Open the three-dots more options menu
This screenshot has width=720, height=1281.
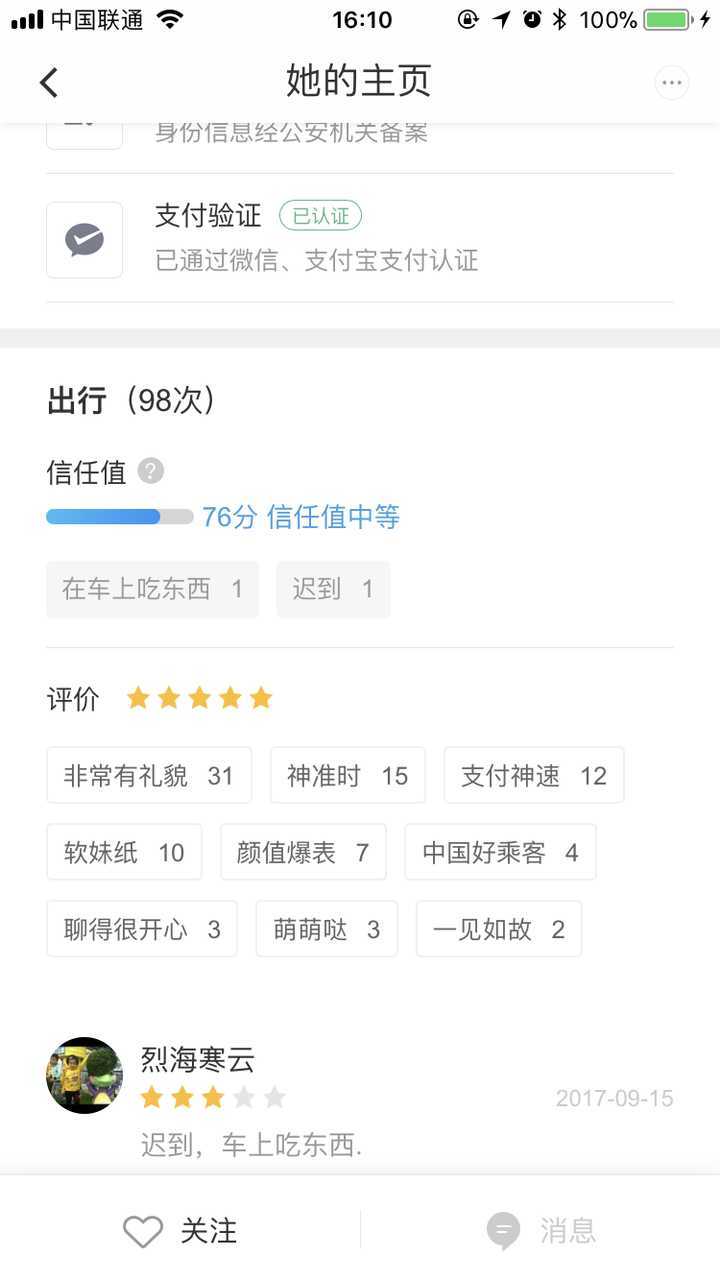pyautogui.click(x=672, y=83)
